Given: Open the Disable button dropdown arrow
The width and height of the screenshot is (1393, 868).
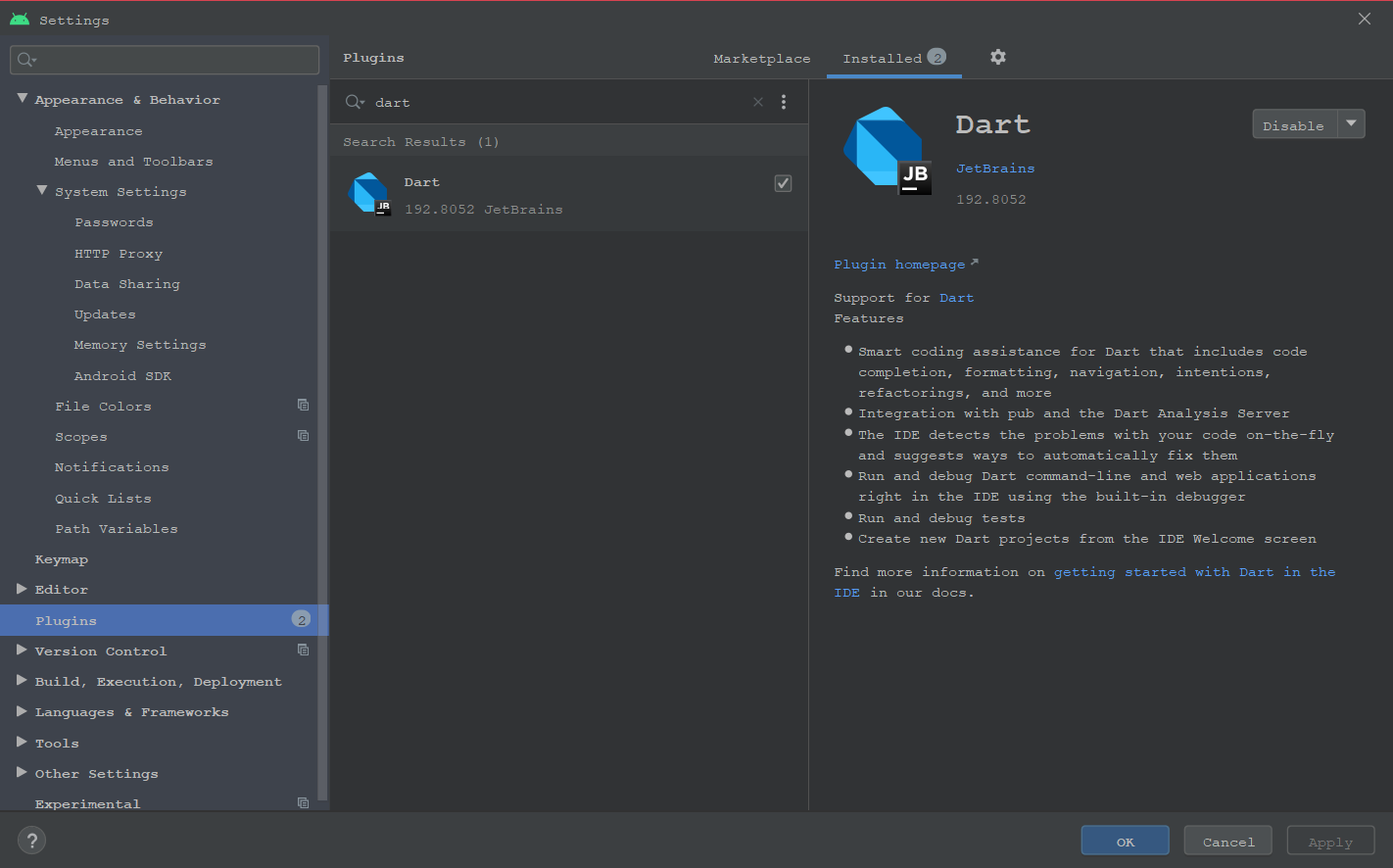Looking at the screenshot, I should coord(1351,123).
